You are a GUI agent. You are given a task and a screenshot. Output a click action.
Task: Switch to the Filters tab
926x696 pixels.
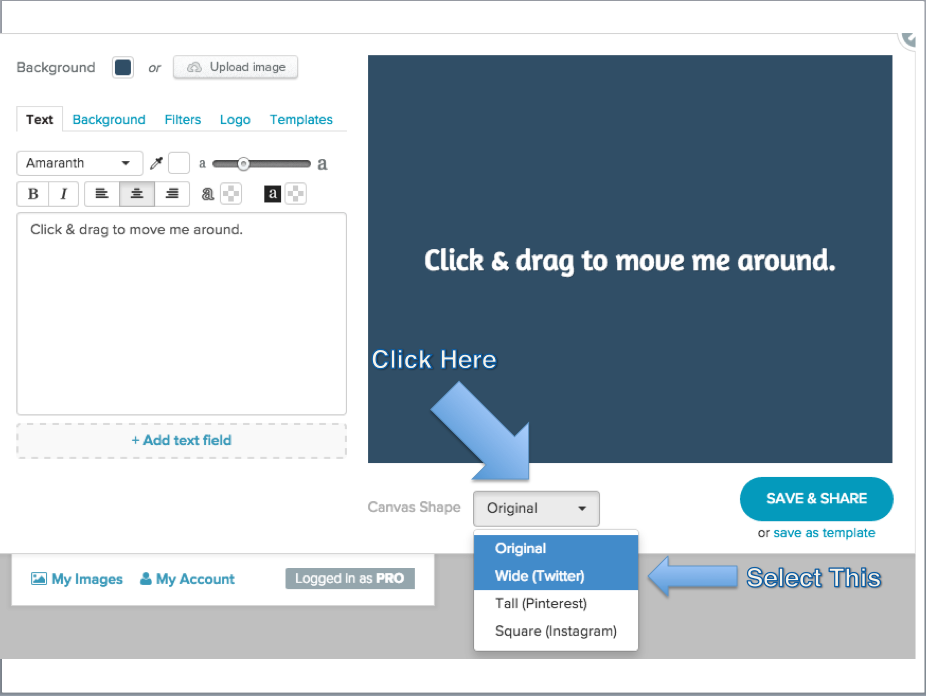(x=182, y=120)
